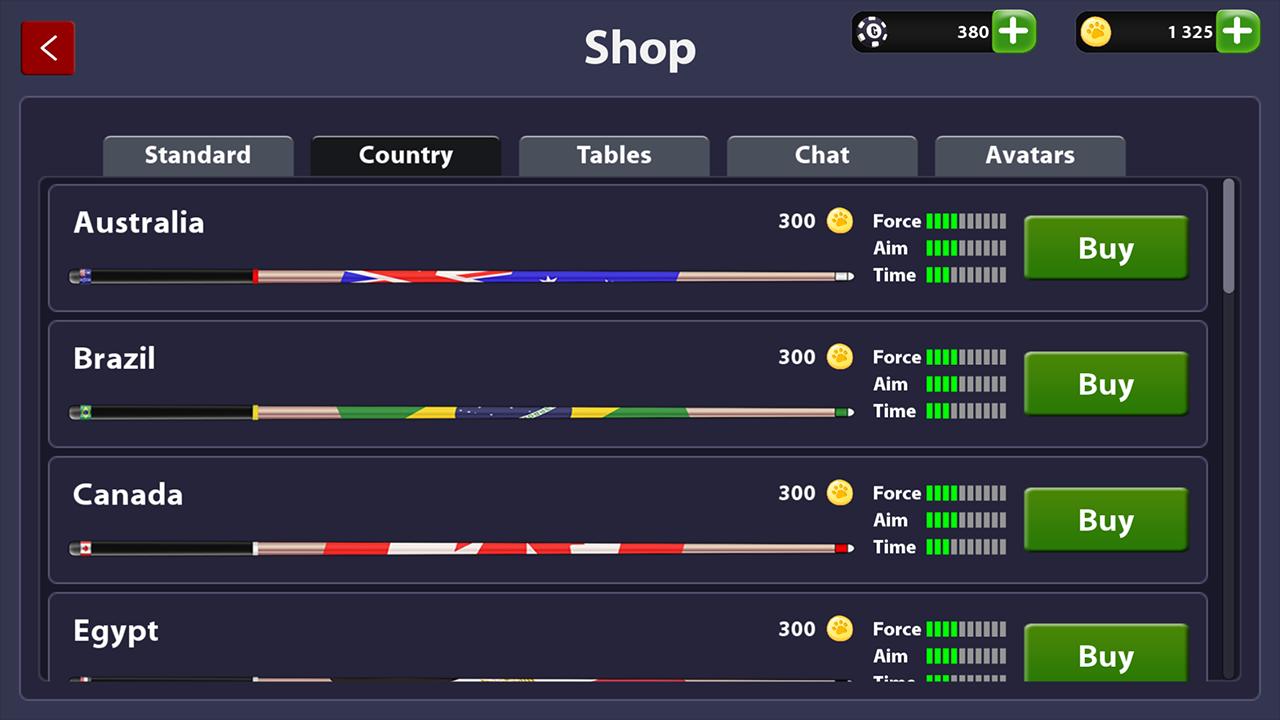Click the paw coin icon in top bar
1280x720 pixels.
1096,32
